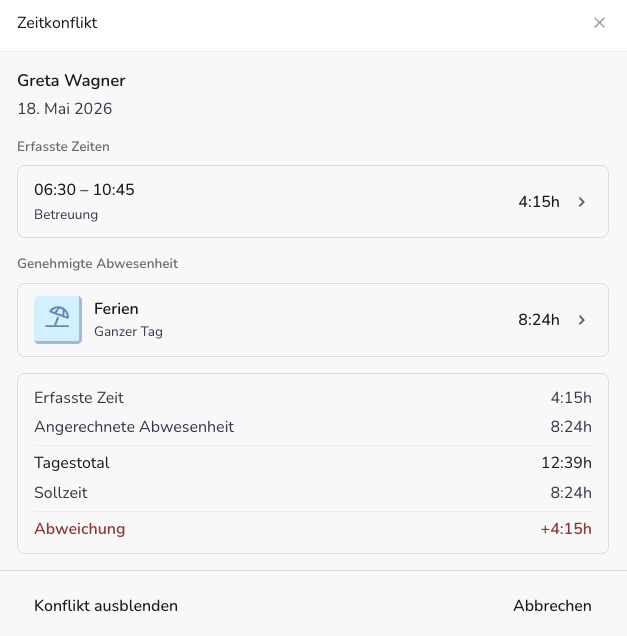The height and width of the screenshot is (636, 627).
Task: Select the Sollzeit row label
Action: click(x=61, y=493)
